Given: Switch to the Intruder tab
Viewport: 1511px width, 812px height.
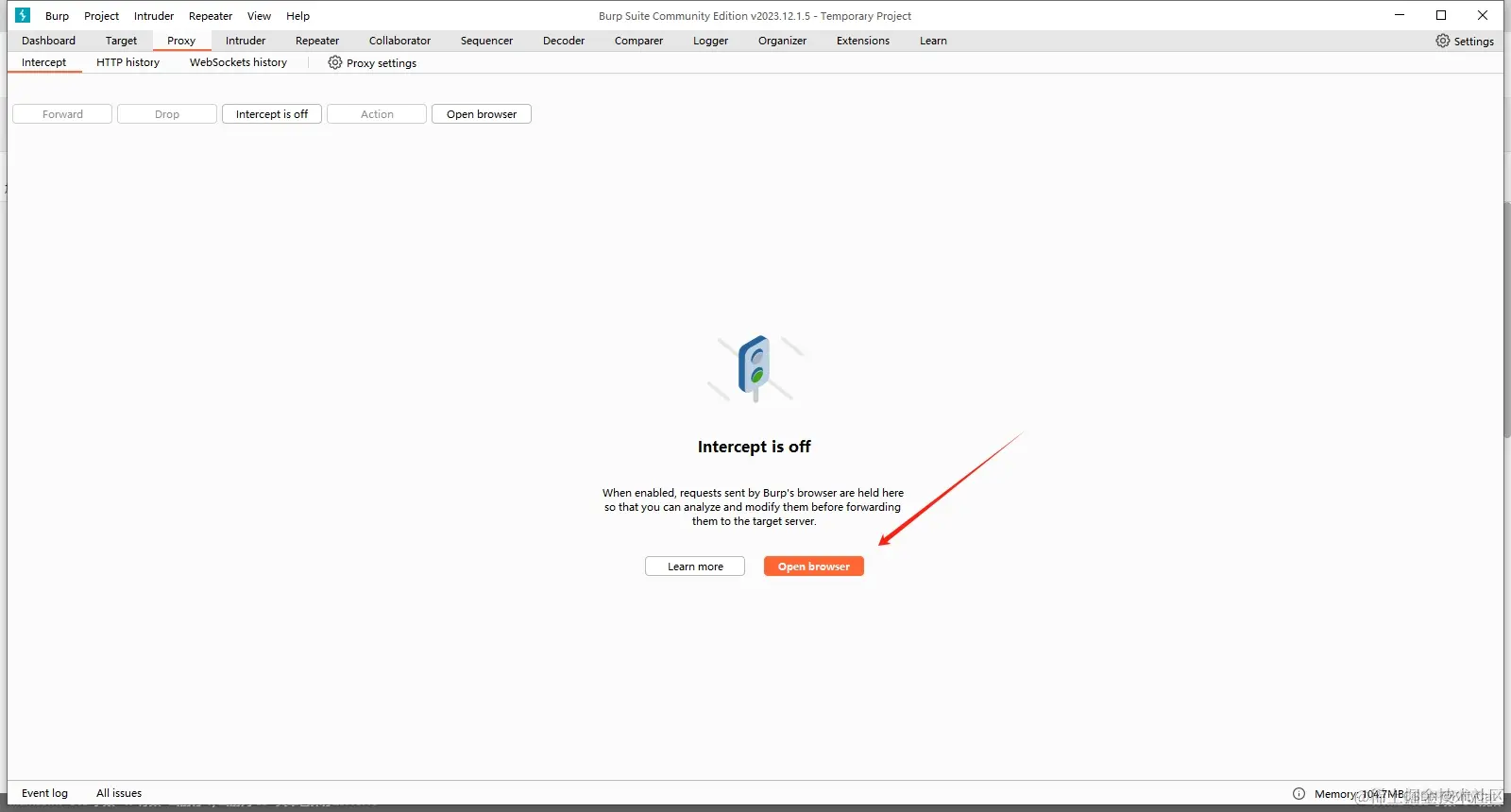Looking at the screenshot, I should coord(246,41).
